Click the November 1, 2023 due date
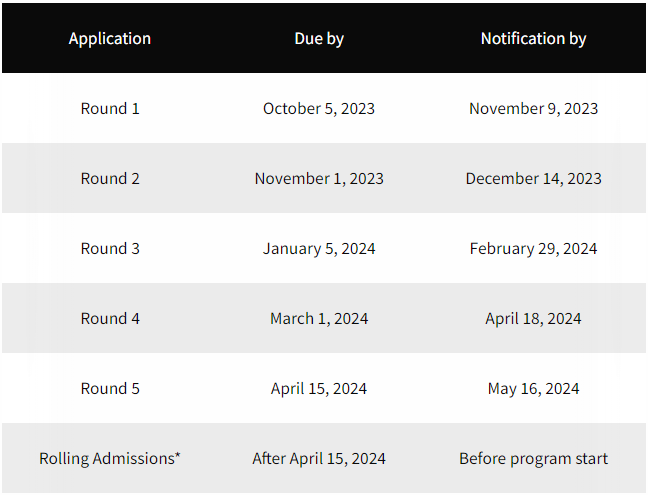The image size is (648, 495). click(319, 178)
